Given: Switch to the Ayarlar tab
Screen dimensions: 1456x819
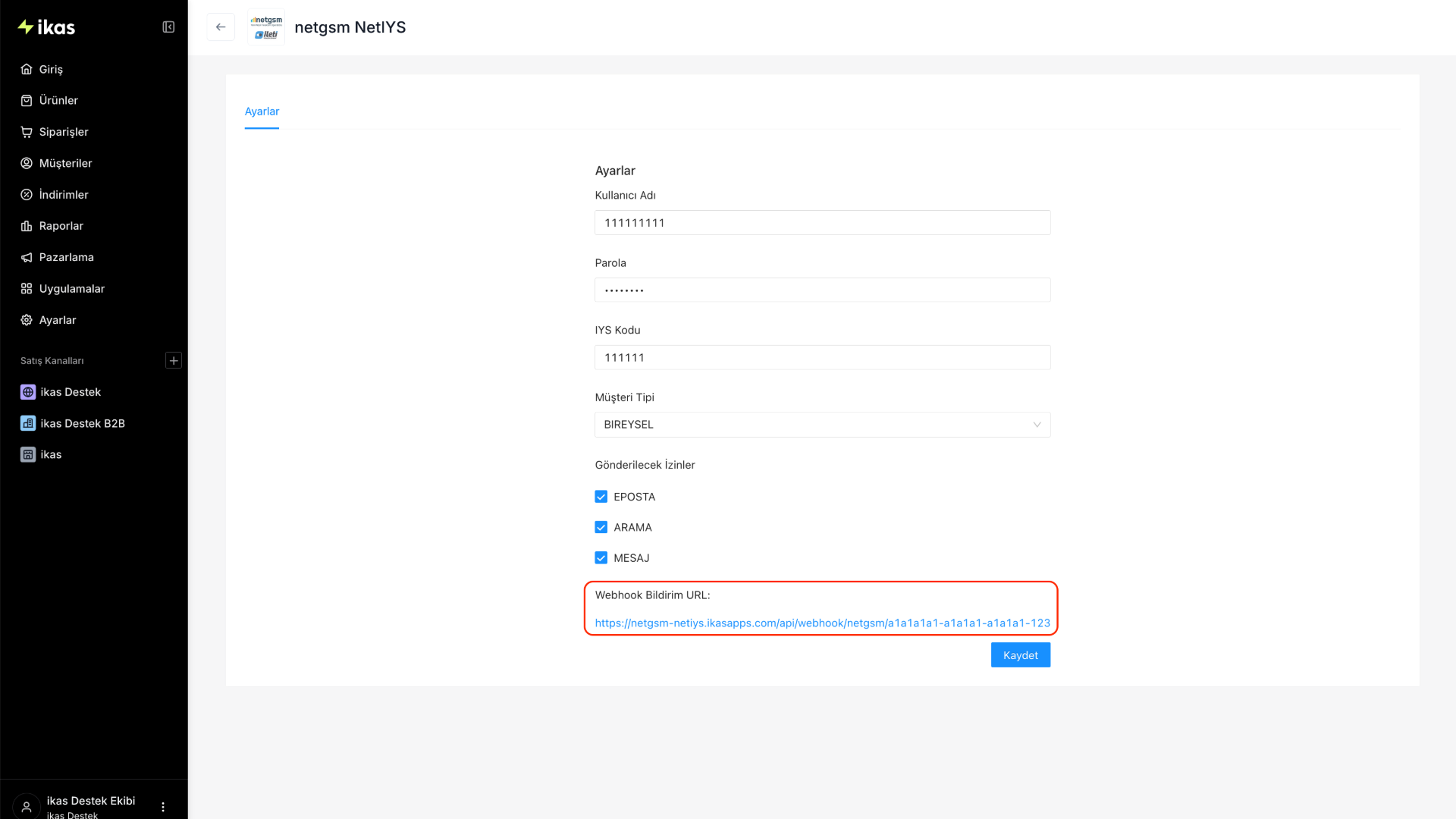Looking at the screenshot, I should (262, 111).
